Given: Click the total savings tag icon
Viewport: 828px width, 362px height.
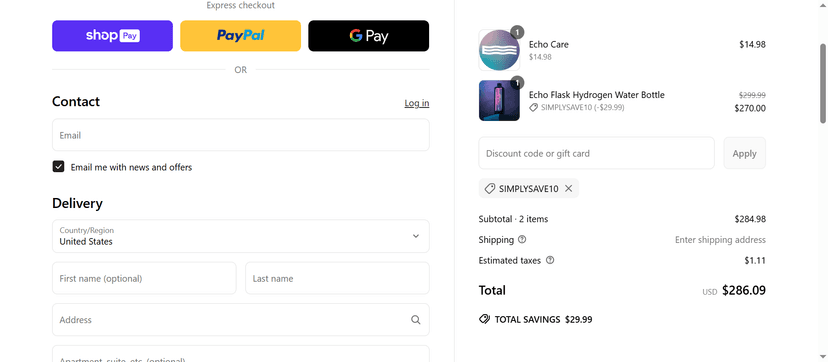Looking at the screenshot, I should (x=484, y=319).
